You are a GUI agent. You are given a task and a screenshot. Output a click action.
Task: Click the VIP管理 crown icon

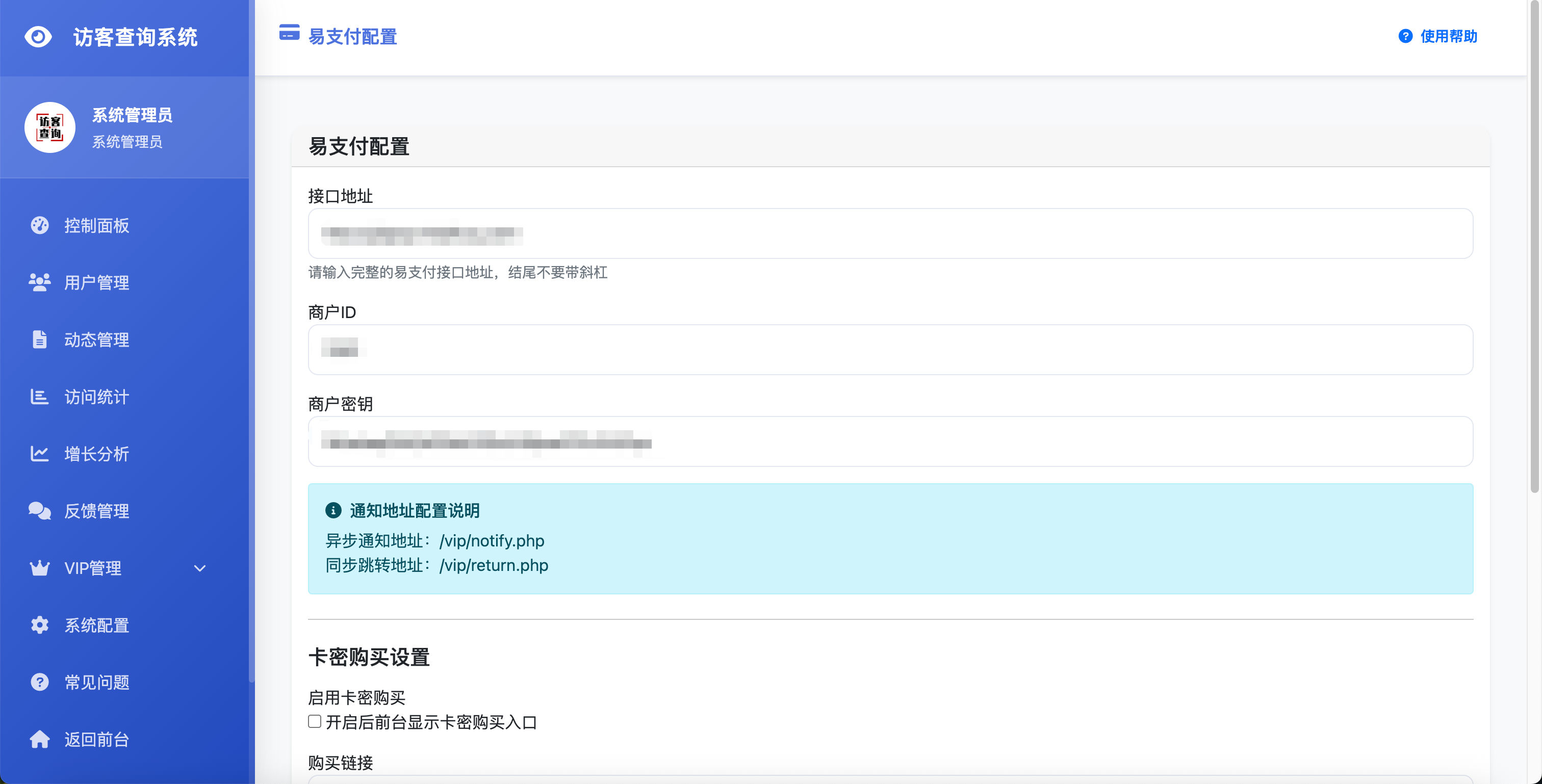(39, 568)
